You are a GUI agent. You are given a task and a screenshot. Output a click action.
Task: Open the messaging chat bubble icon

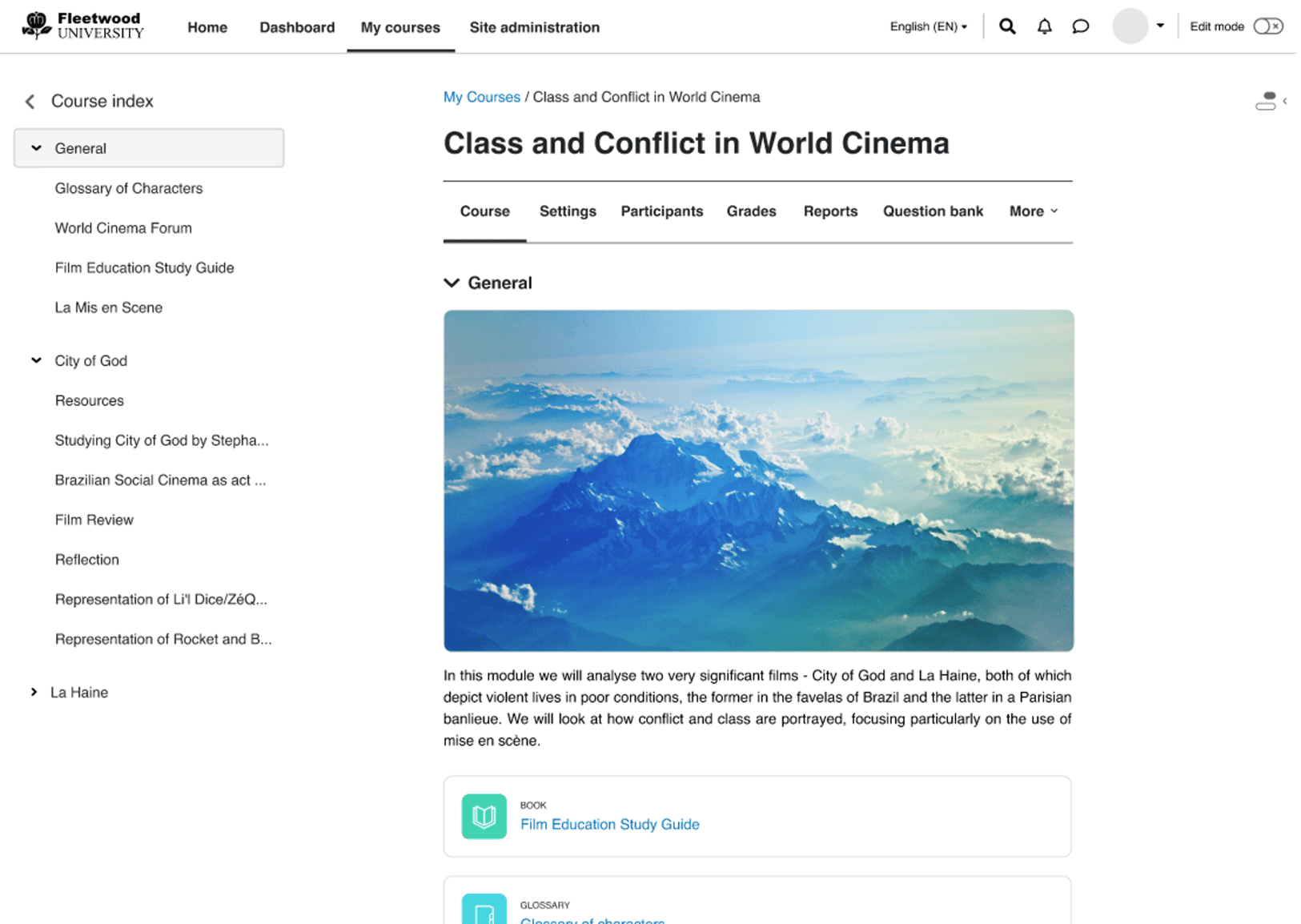click(x=1080, y=26)
